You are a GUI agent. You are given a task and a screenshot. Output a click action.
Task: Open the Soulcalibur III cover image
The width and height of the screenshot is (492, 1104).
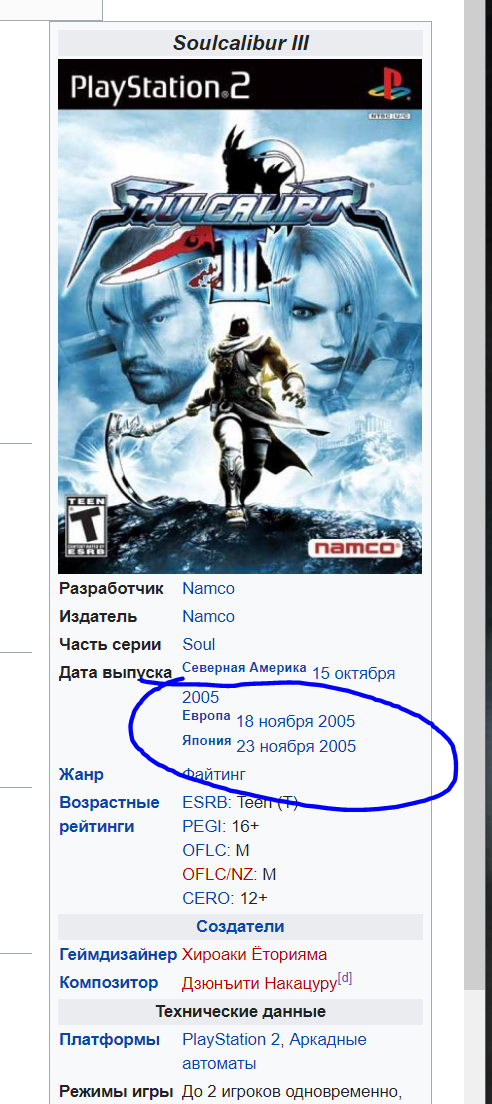coord(240,317)
